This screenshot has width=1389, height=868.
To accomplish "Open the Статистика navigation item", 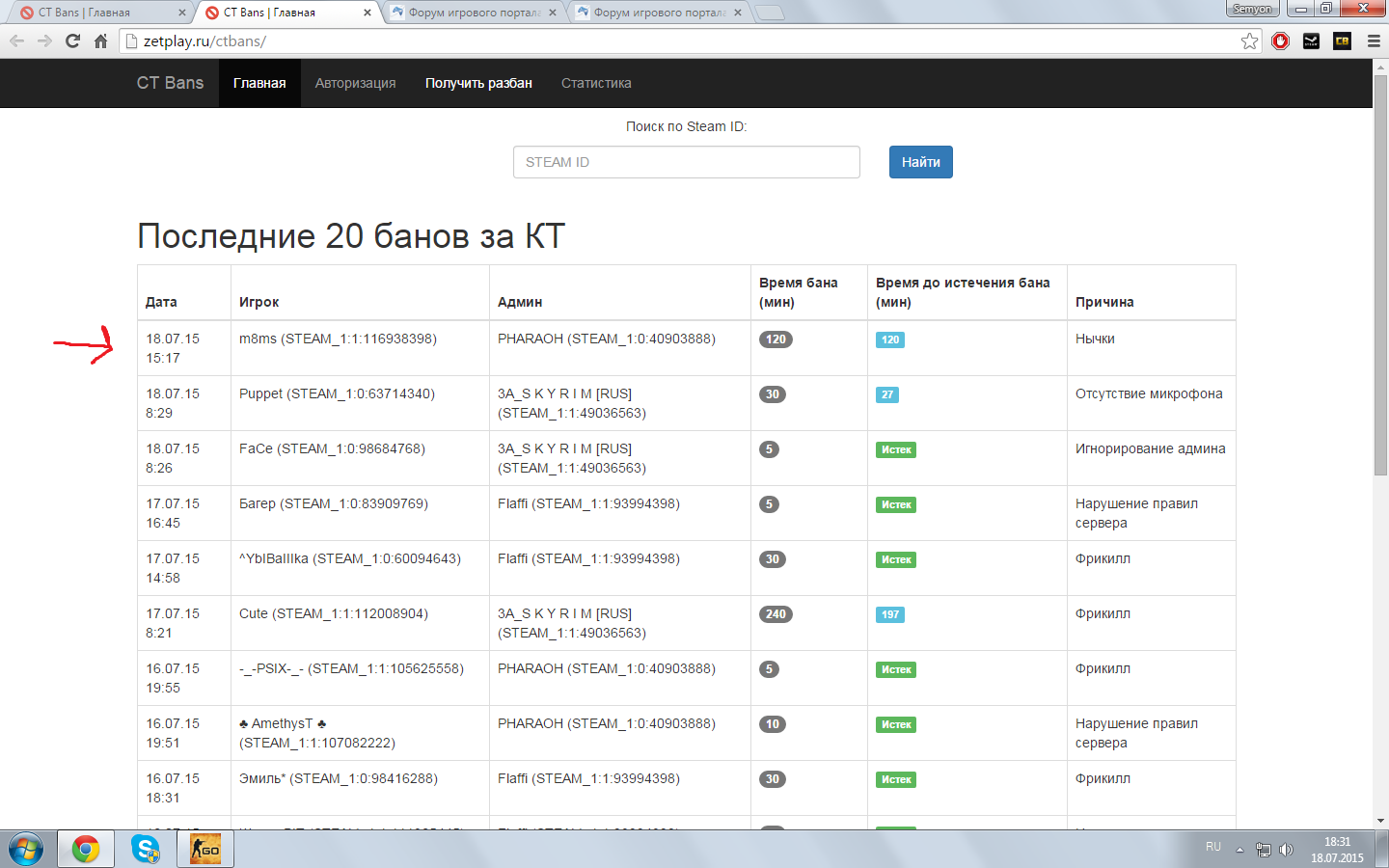I will pos(596,83).
